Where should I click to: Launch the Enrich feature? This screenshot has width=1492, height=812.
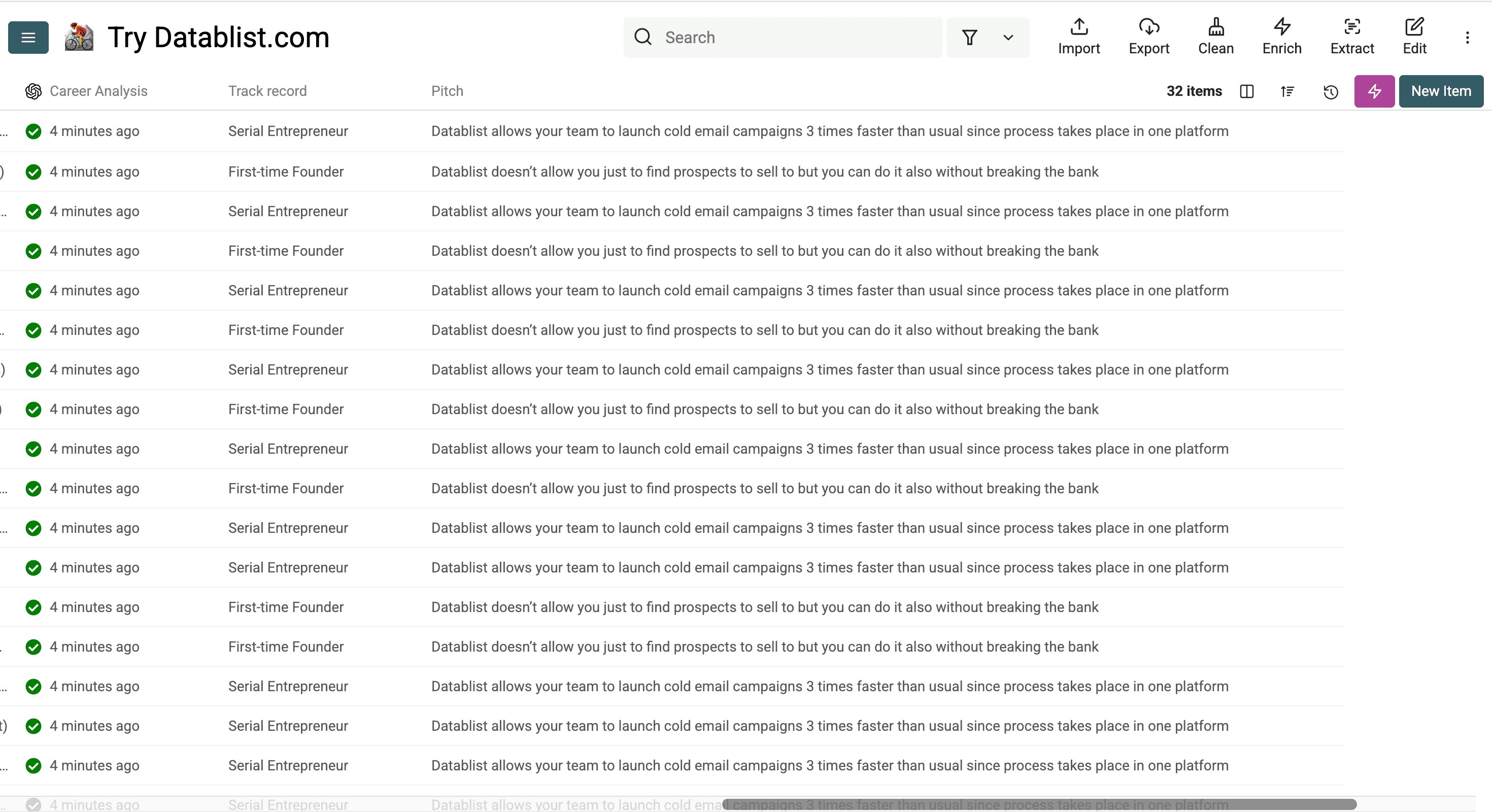click(1282, 37)
